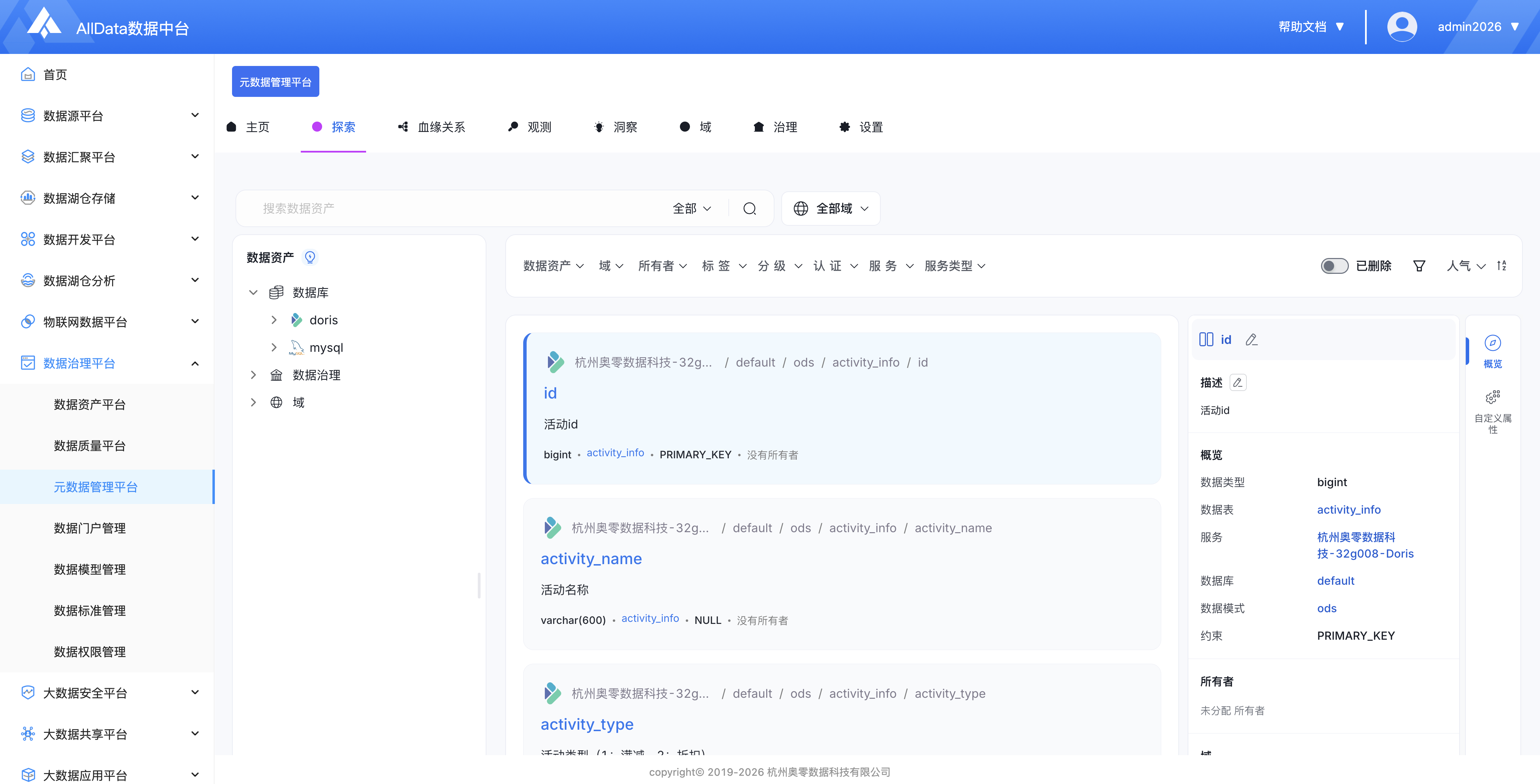Open the default database link

point(1335,581)
